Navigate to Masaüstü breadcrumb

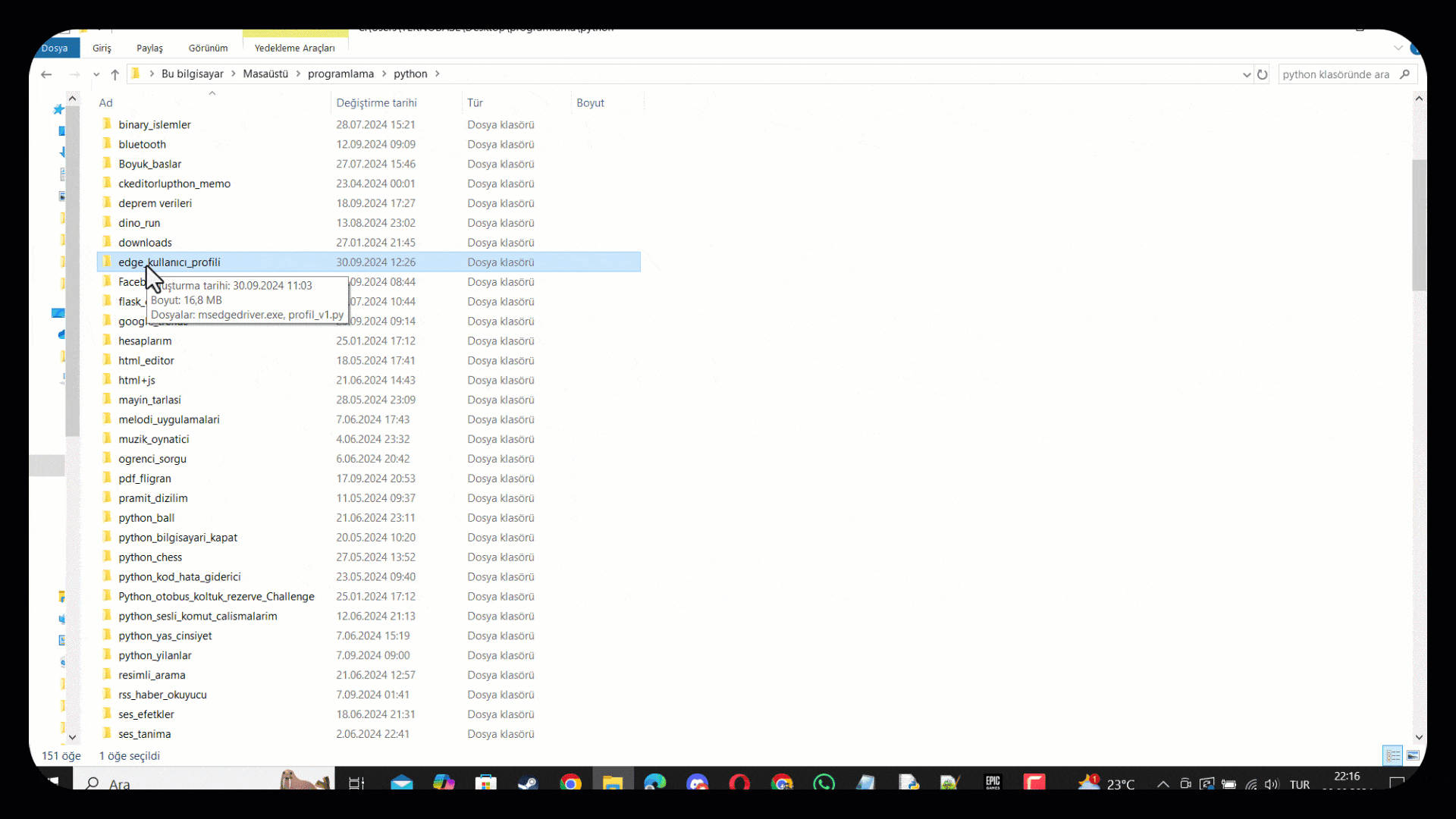(x=265, y=74)
